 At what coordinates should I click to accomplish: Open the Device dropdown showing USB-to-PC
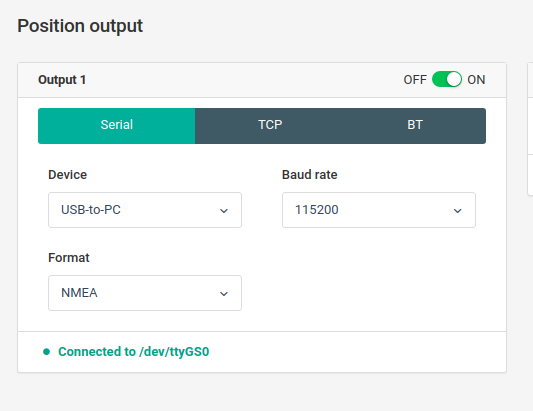[145, 210]
